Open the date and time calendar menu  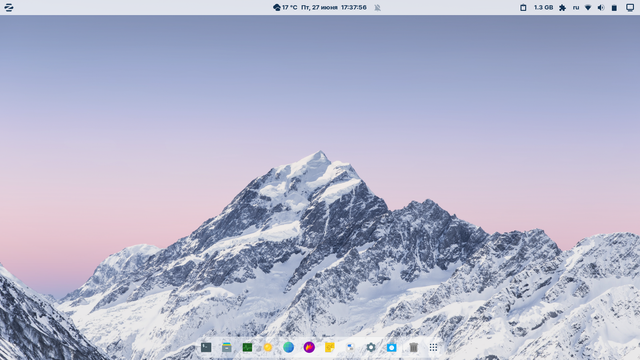click(x=334, y=7)
